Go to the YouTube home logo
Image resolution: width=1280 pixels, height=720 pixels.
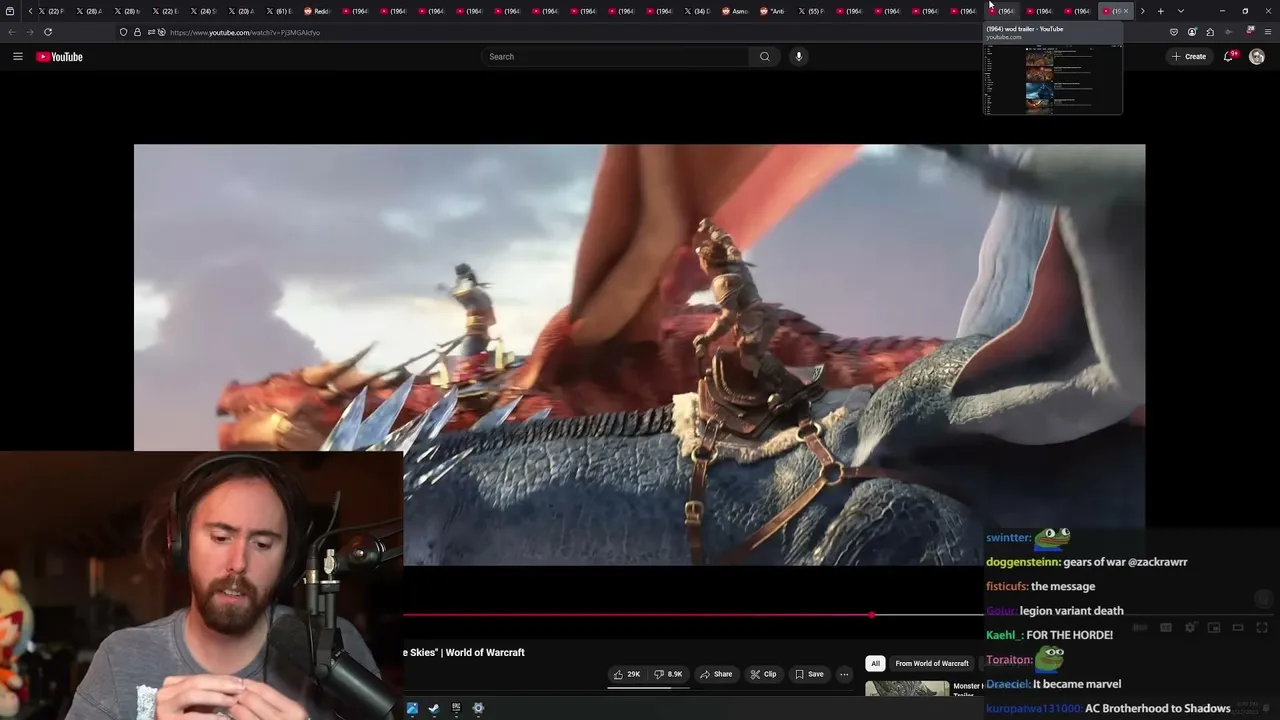[60, 57]
